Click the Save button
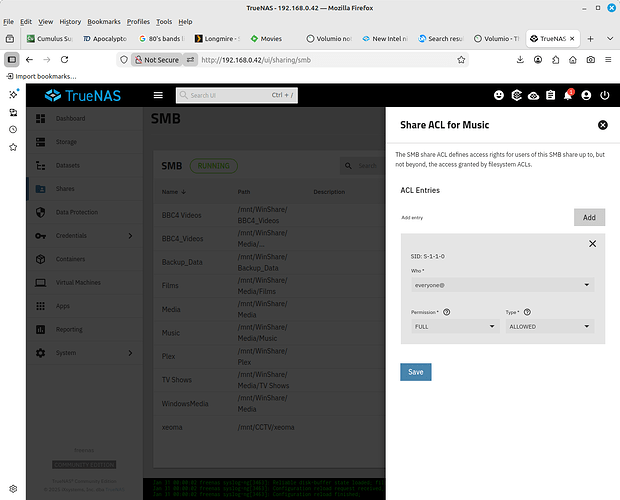The width and height of the screenshot is (620, 500). point(415,371)
